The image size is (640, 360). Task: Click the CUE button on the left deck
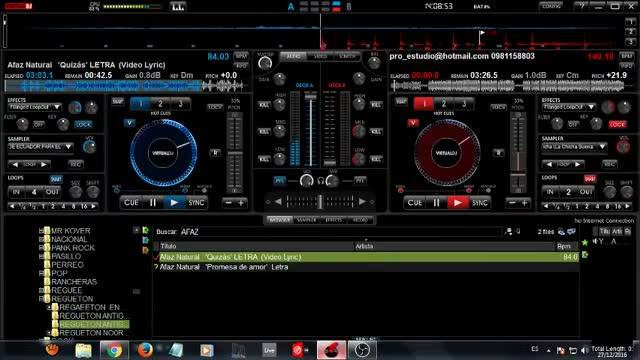(x=131, y=202)
